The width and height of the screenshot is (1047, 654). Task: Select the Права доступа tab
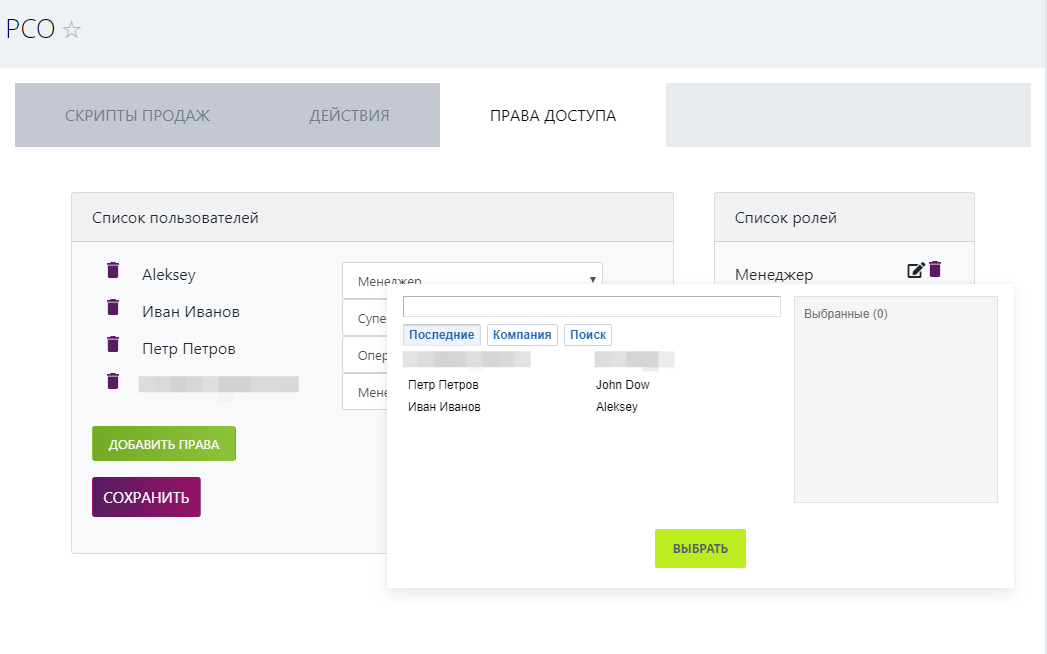[553, 116]
